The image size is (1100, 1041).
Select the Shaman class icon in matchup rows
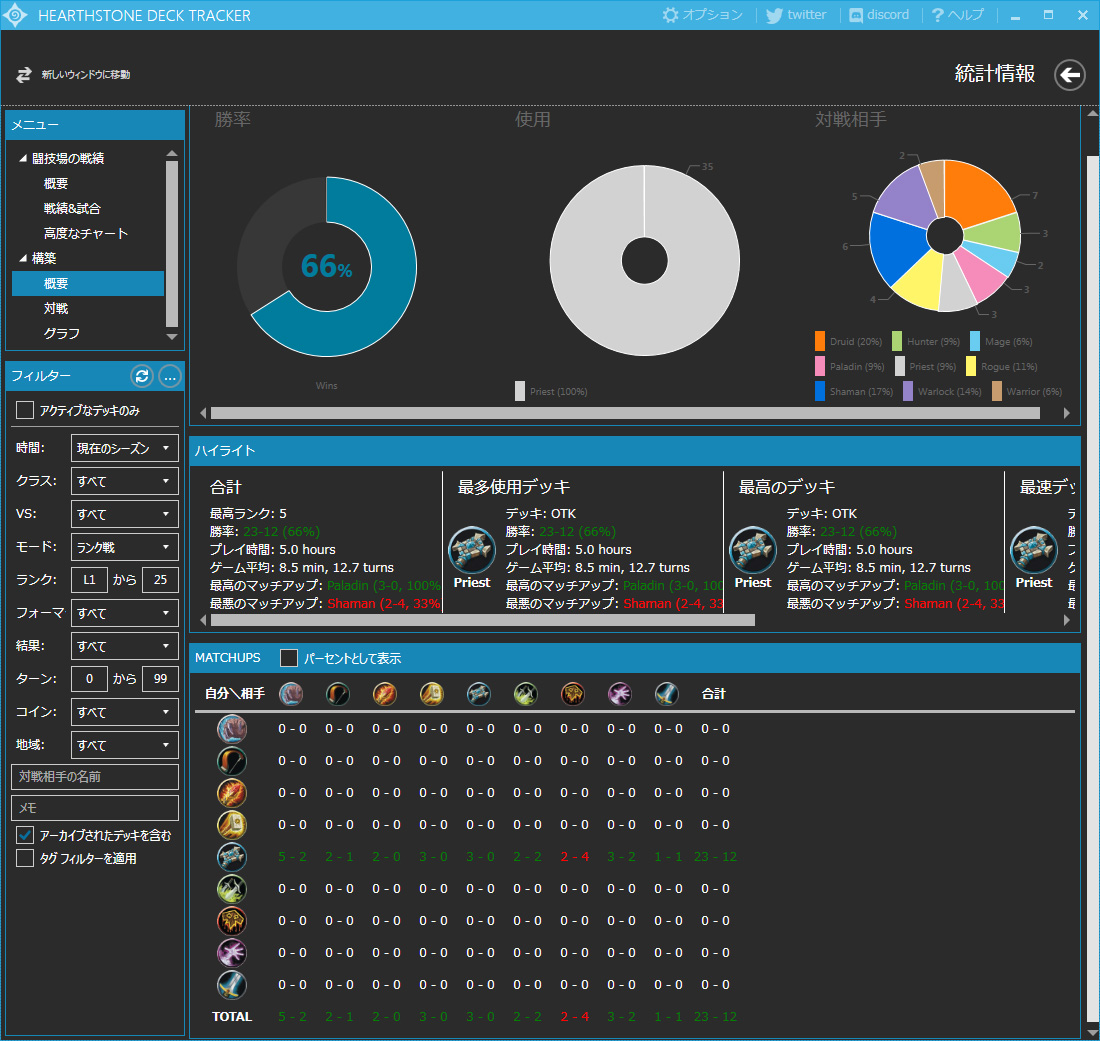(x=232, y=921)
